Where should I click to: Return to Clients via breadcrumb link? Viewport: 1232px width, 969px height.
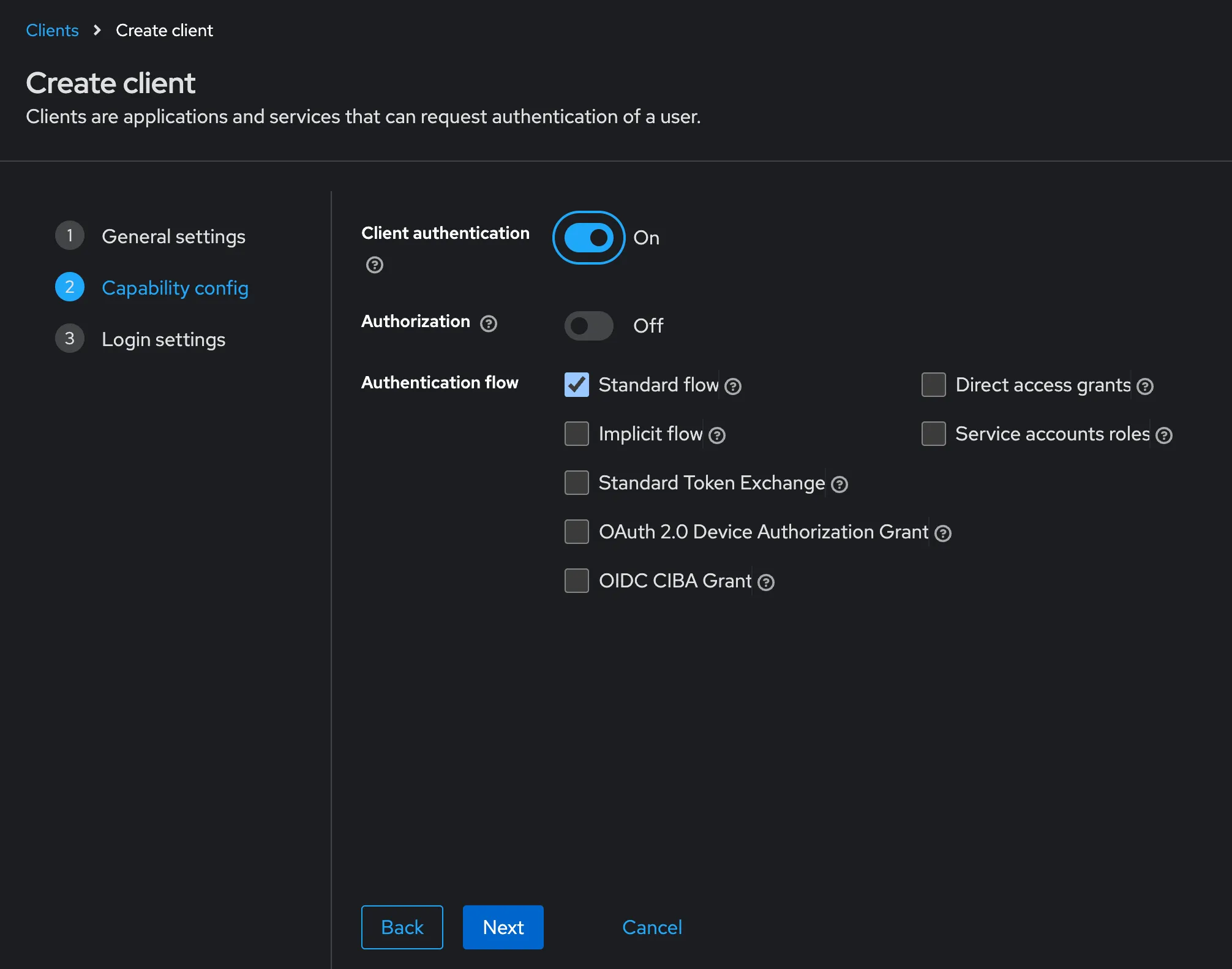click(52, 29)
